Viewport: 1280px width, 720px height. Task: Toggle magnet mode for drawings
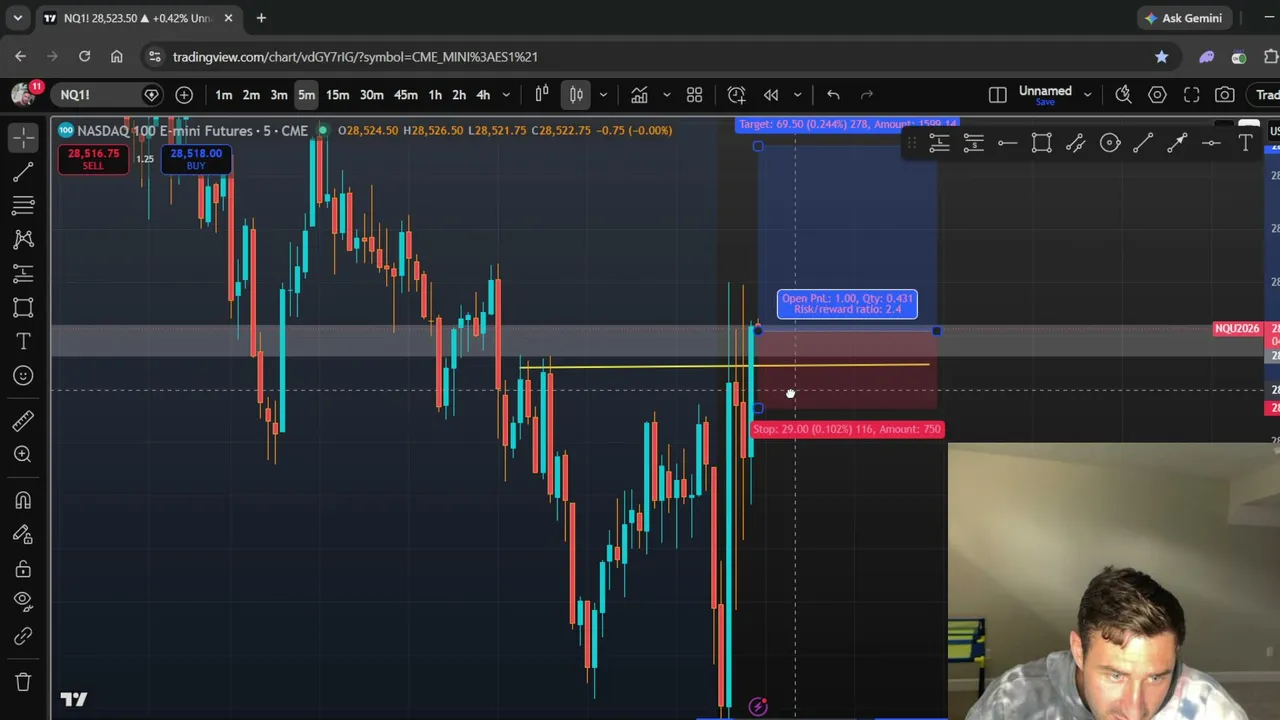point(23,500)
